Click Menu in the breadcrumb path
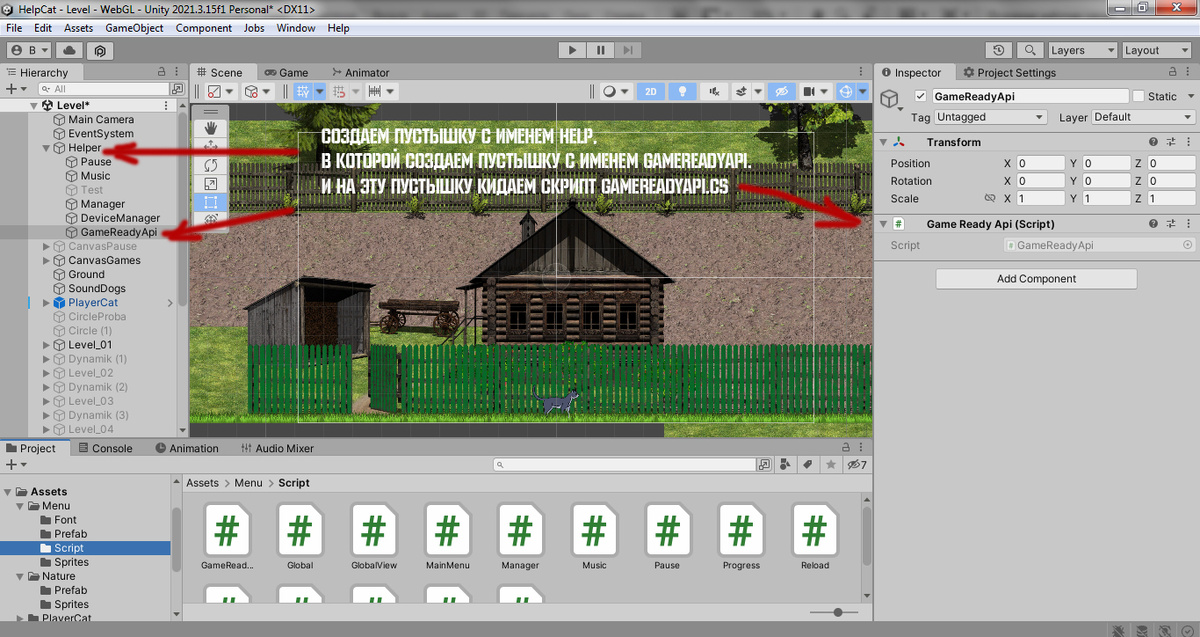1200x637 pixels. tap(248, 483)
